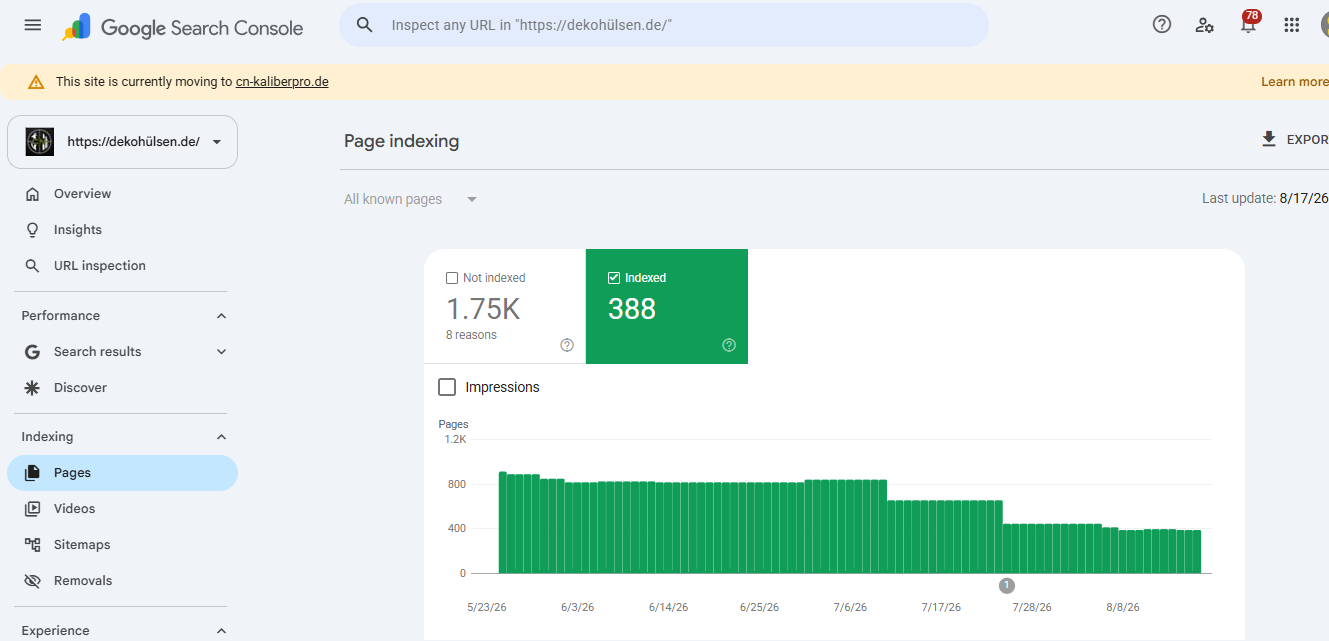This screenshot has width=1329, height=641.
Task: Click the Export download arrow icon
Action: pos(1269,140)
